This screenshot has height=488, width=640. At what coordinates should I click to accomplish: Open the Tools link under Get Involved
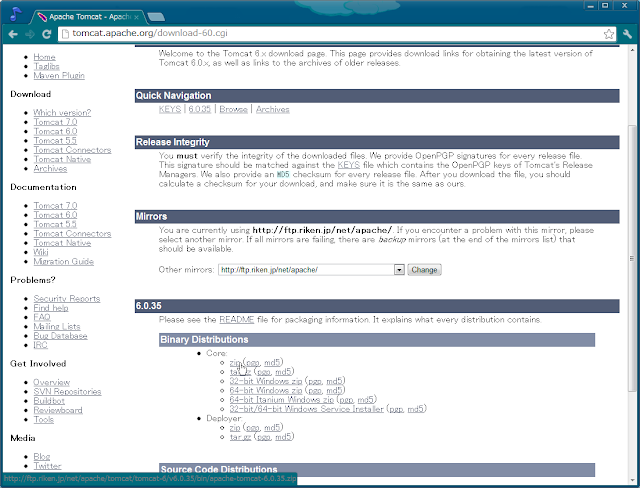click(x=44, y=419)
